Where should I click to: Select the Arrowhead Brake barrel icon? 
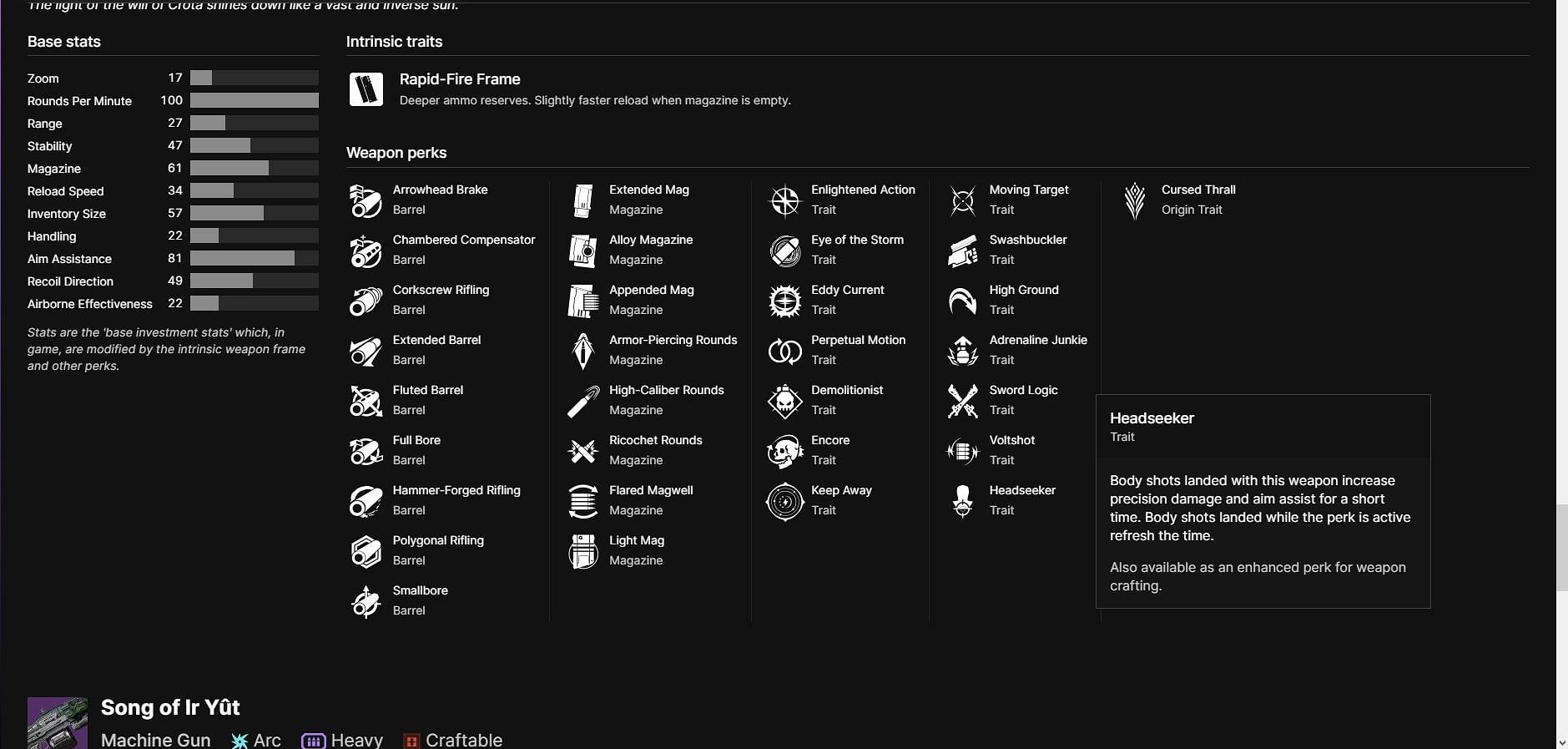(x=366, y=201)
